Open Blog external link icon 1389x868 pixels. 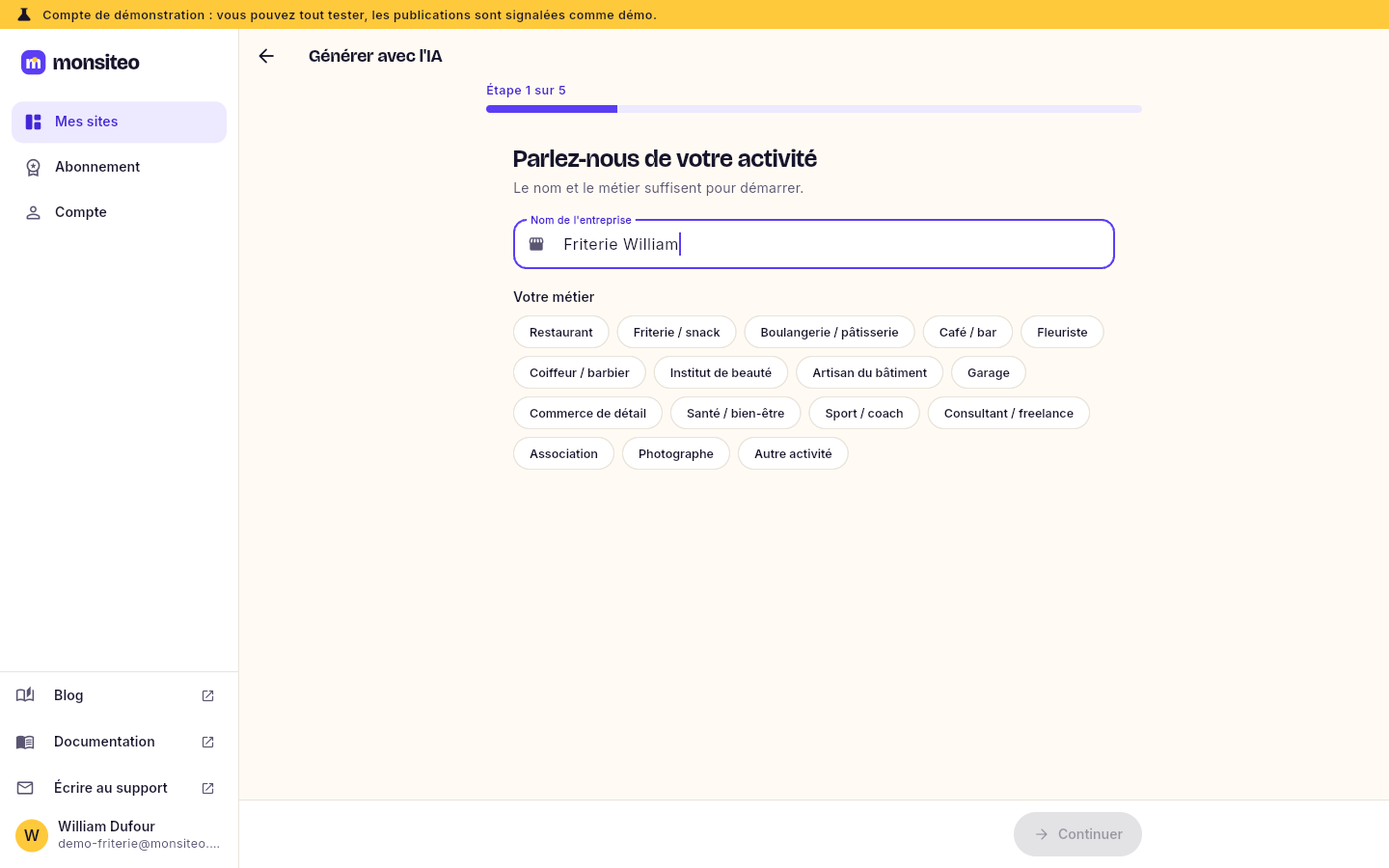tap(207, 696)
